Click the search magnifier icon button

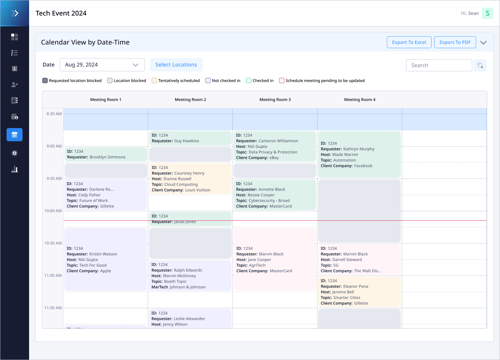click(480, 65)
